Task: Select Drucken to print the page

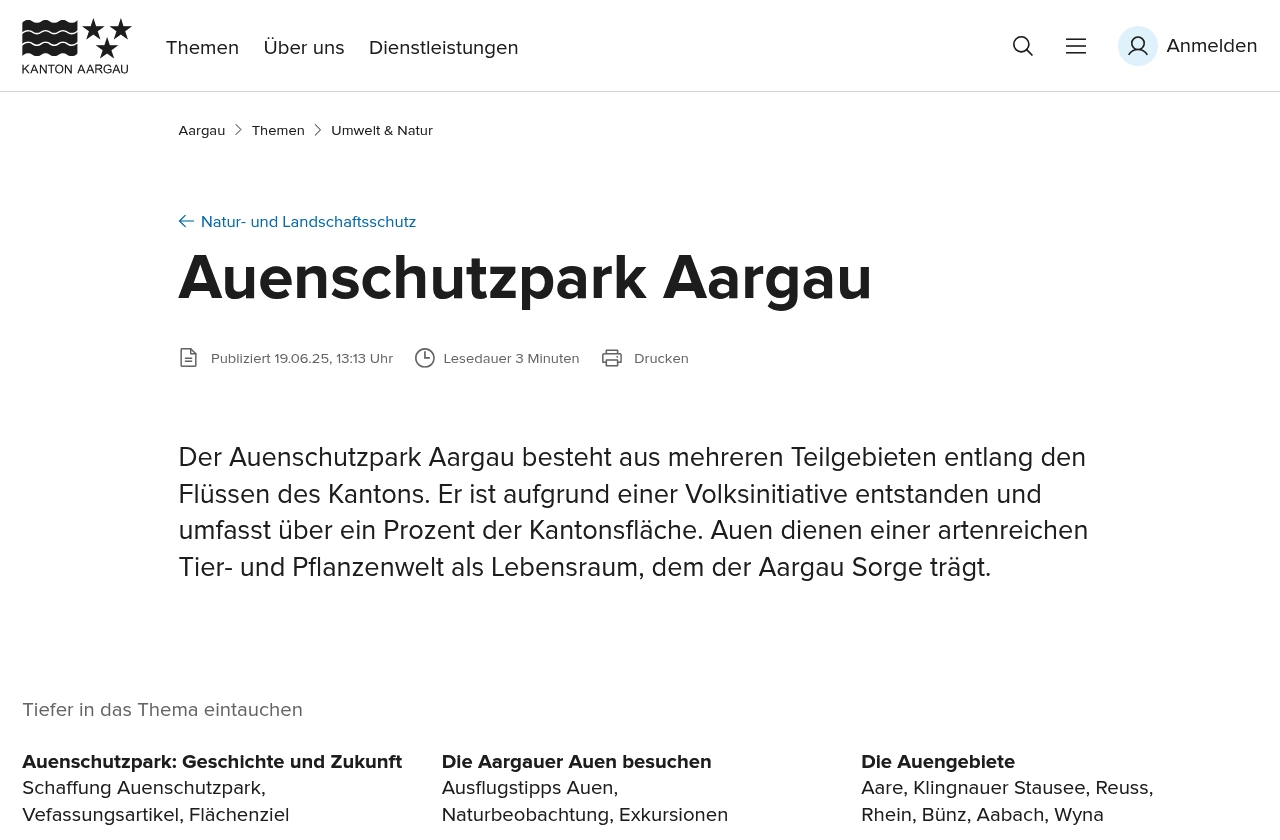Action: pyautogui.click(x=661, y=358)
